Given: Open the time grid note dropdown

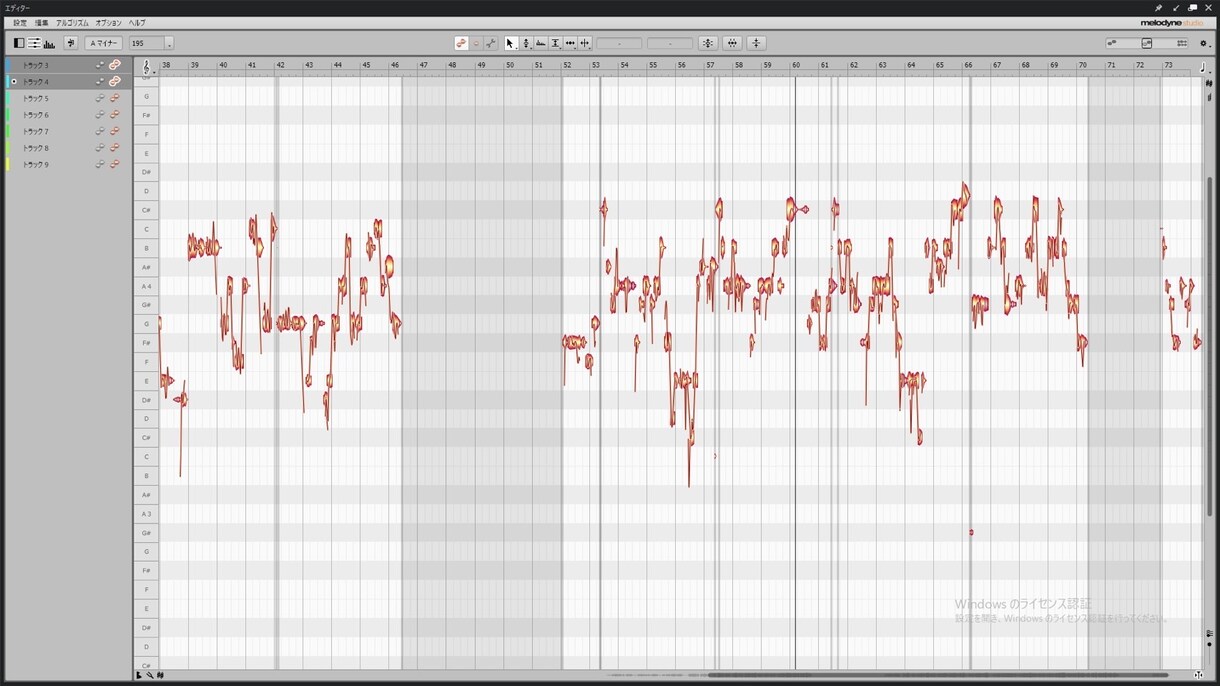Looking at the screenshot, I should click(1203, 66).
